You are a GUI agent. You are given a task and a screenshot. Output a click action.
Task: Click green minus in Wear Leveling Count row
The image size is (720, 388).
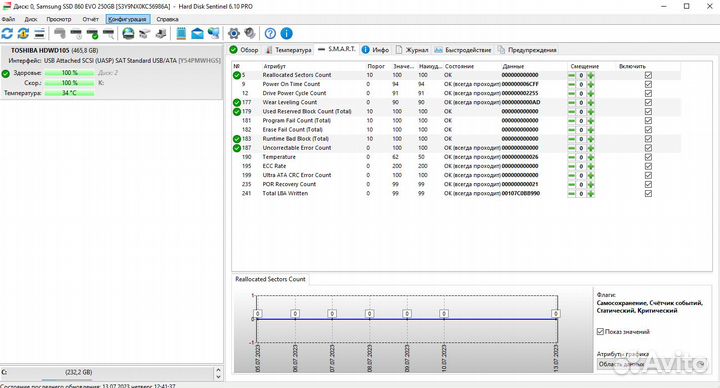click(572, 102)
